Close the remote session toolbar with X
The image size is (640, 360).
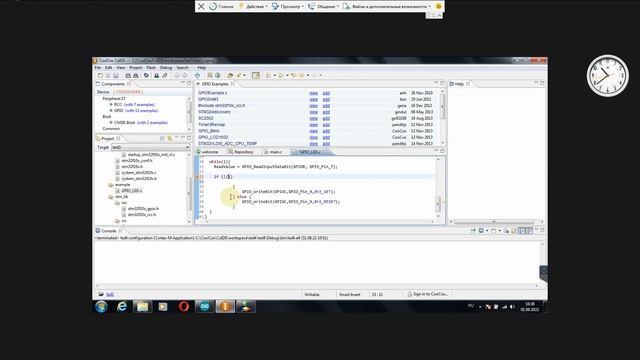[x=201, y=7]
